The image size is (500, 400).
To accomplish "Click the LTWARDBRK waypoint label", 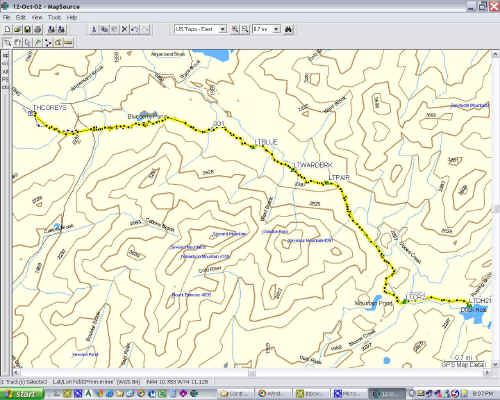I will coord(313,165).
